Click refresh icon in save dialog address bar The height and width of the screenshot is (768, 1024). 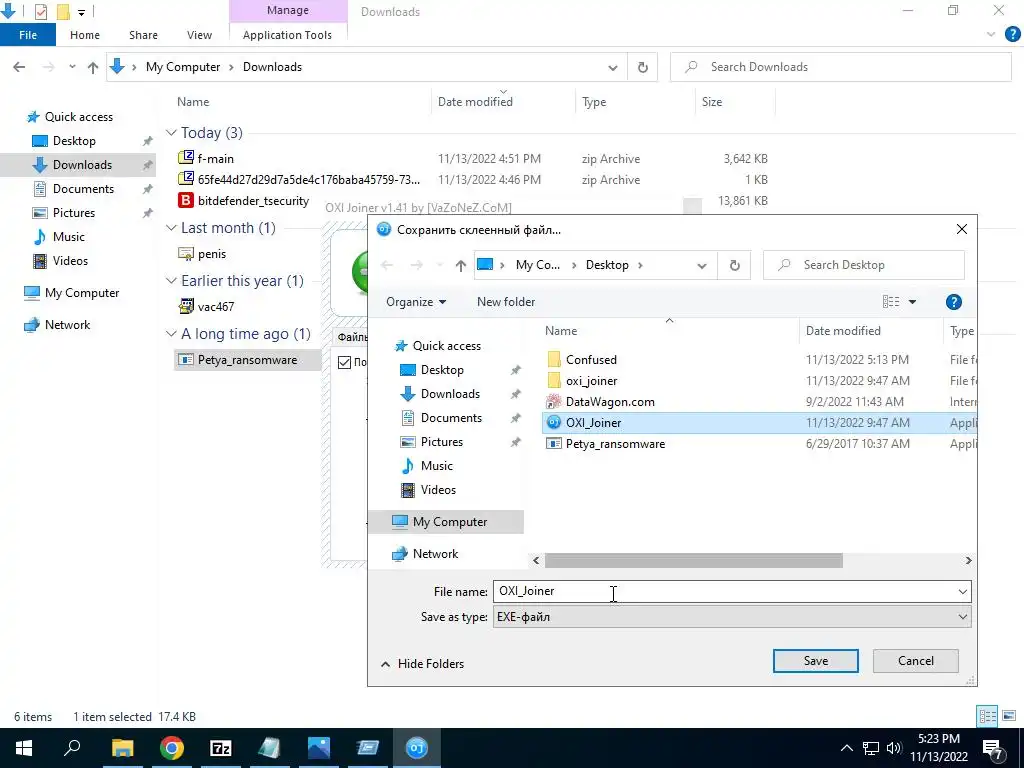[x=735, y=265]
